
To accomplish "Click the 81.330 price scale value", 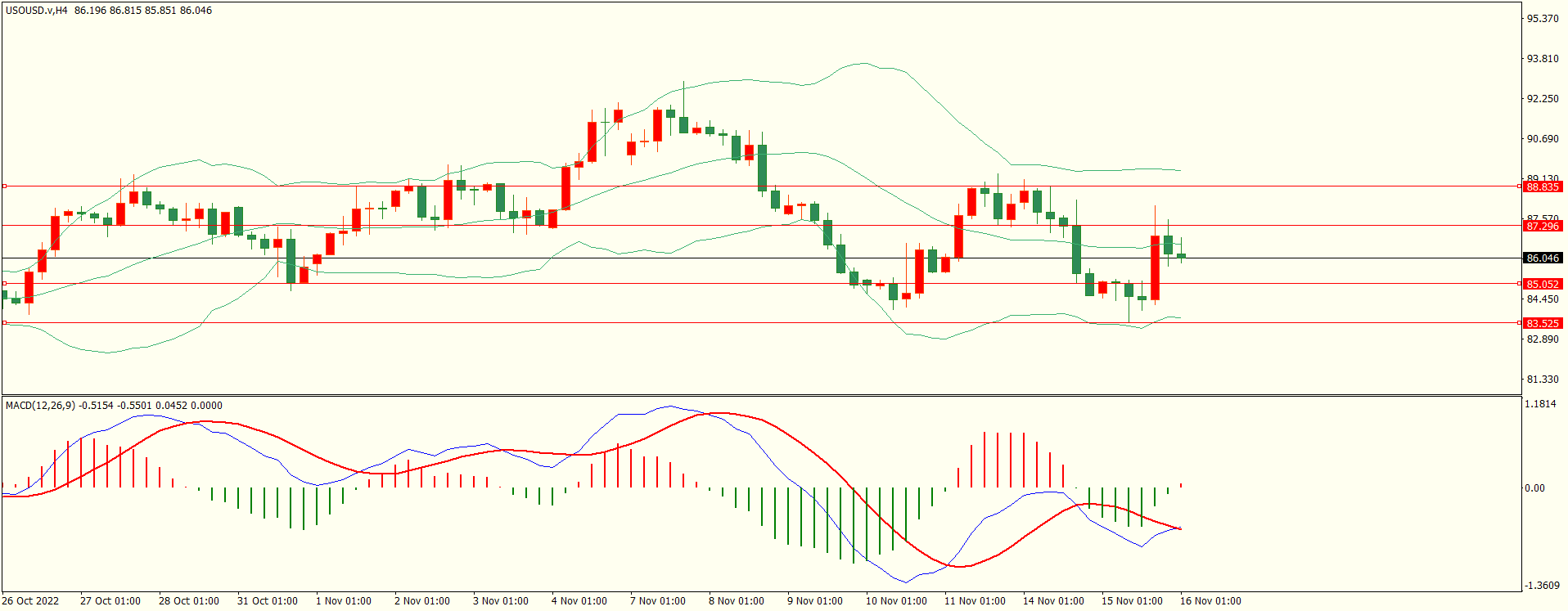I will tap(1543, 380).
